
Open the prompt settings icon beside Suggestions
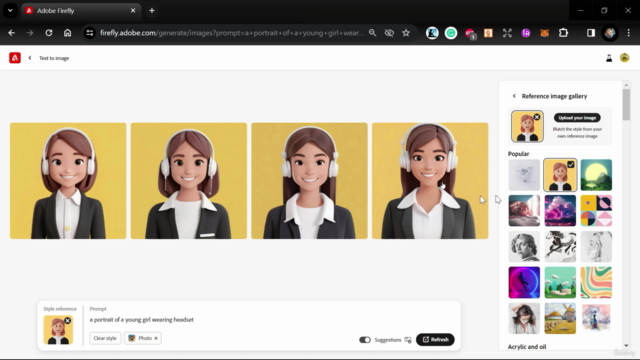pos(408,340)
